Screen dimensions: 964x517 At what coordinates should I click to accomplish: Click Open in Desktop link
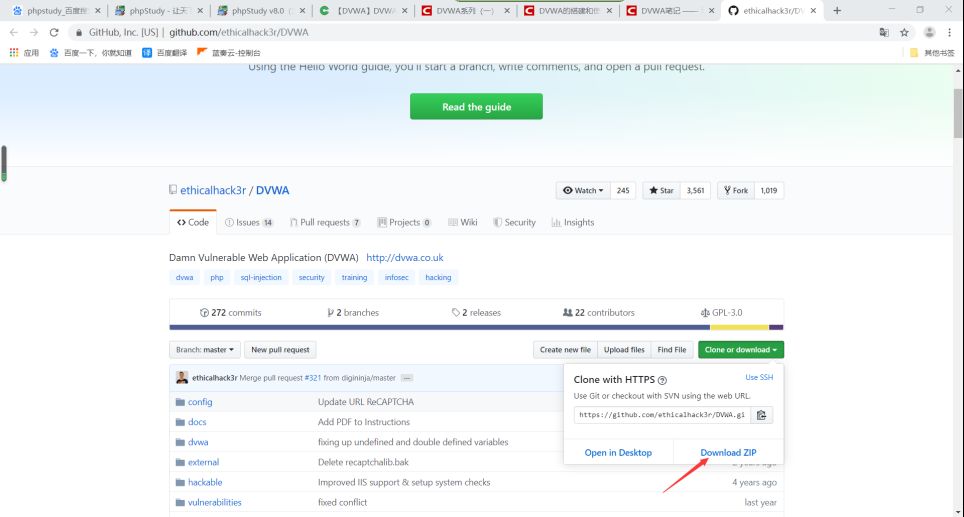tap(618, 452)
